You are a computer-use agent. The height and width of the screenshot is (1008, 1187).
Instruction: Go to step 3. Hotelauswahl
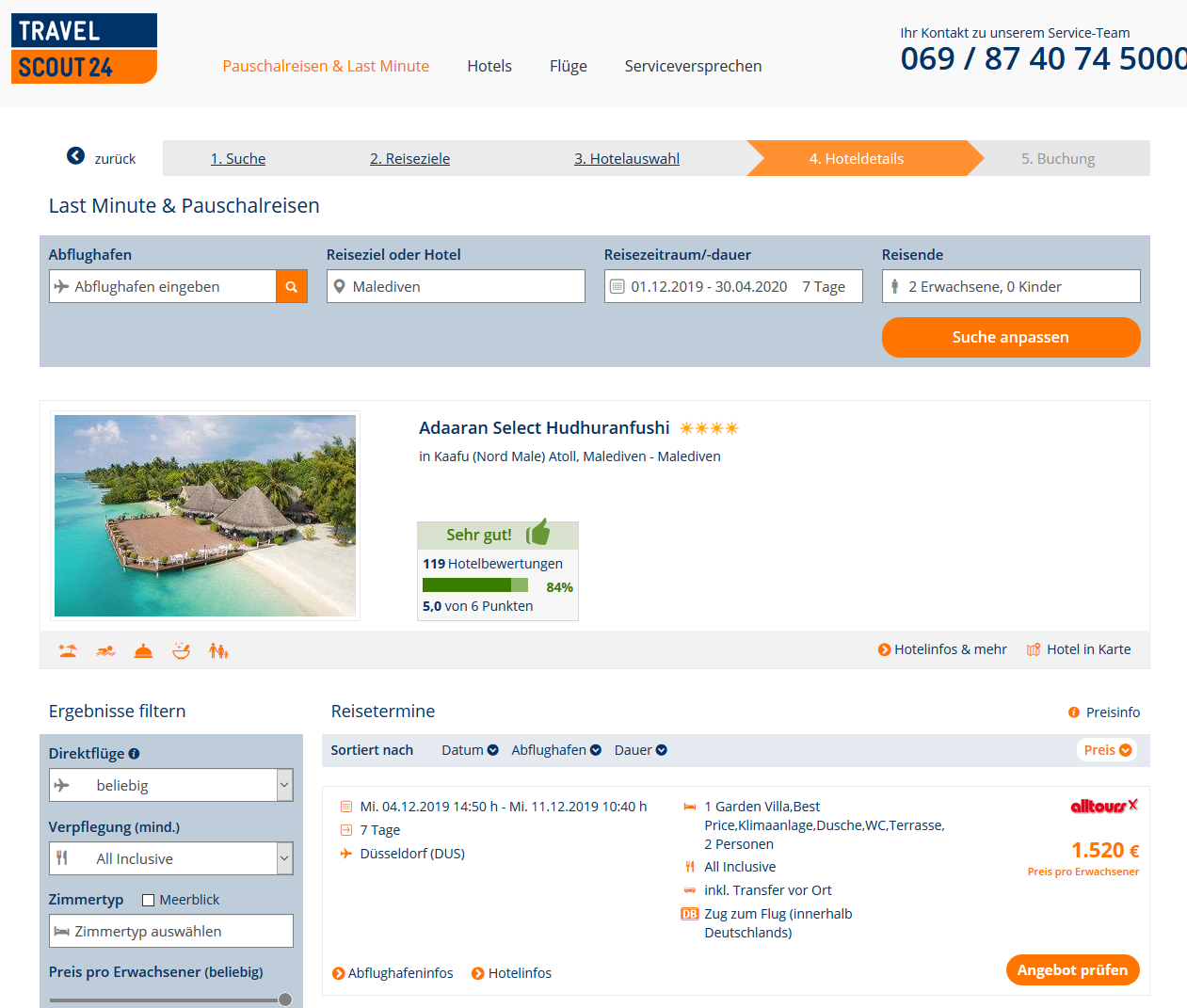(x=627, y=159)
